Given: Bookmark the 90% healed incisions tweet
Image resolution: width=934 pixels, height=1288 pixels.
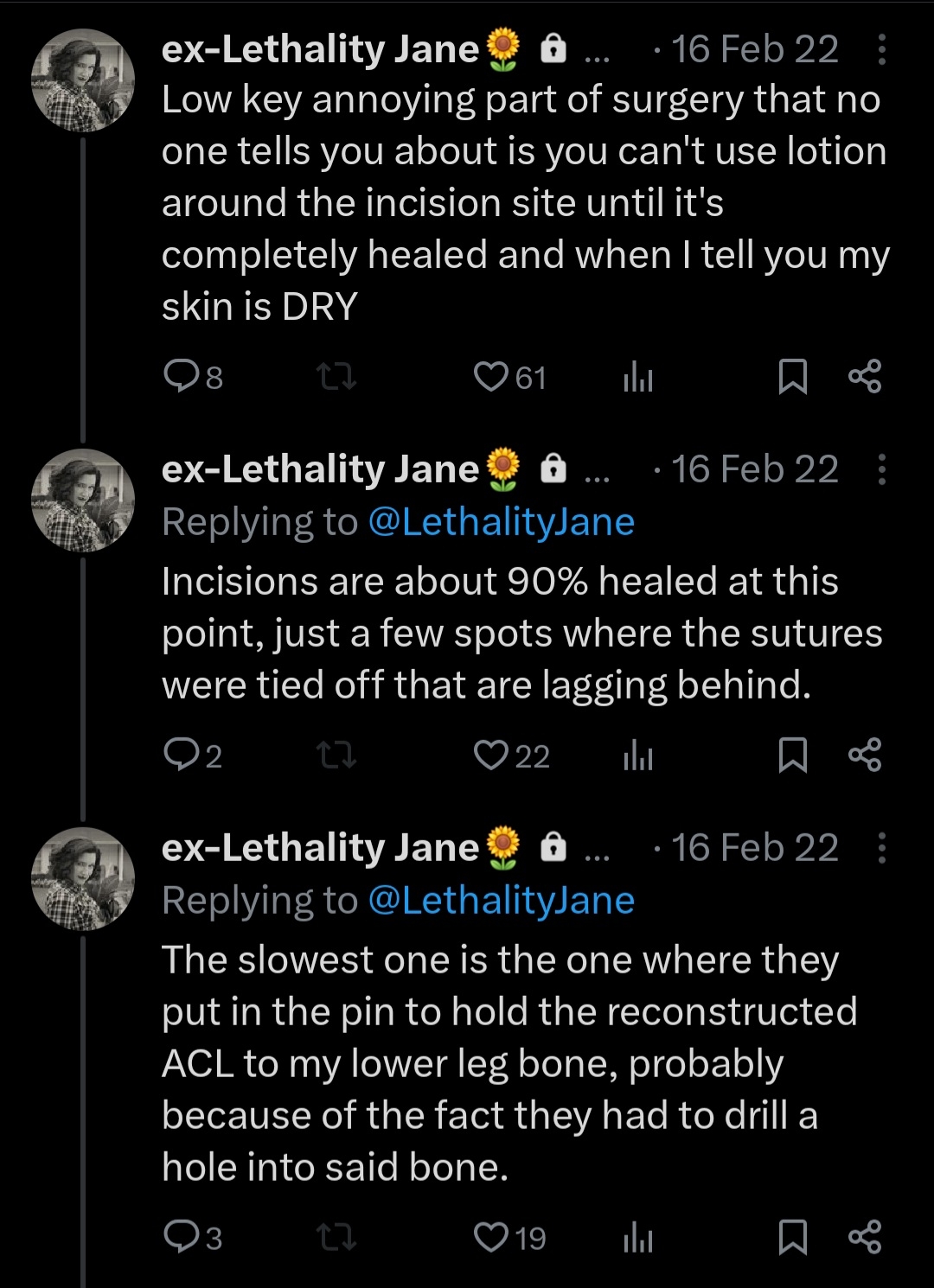Looking at the screenshot, I should point(793,756).
